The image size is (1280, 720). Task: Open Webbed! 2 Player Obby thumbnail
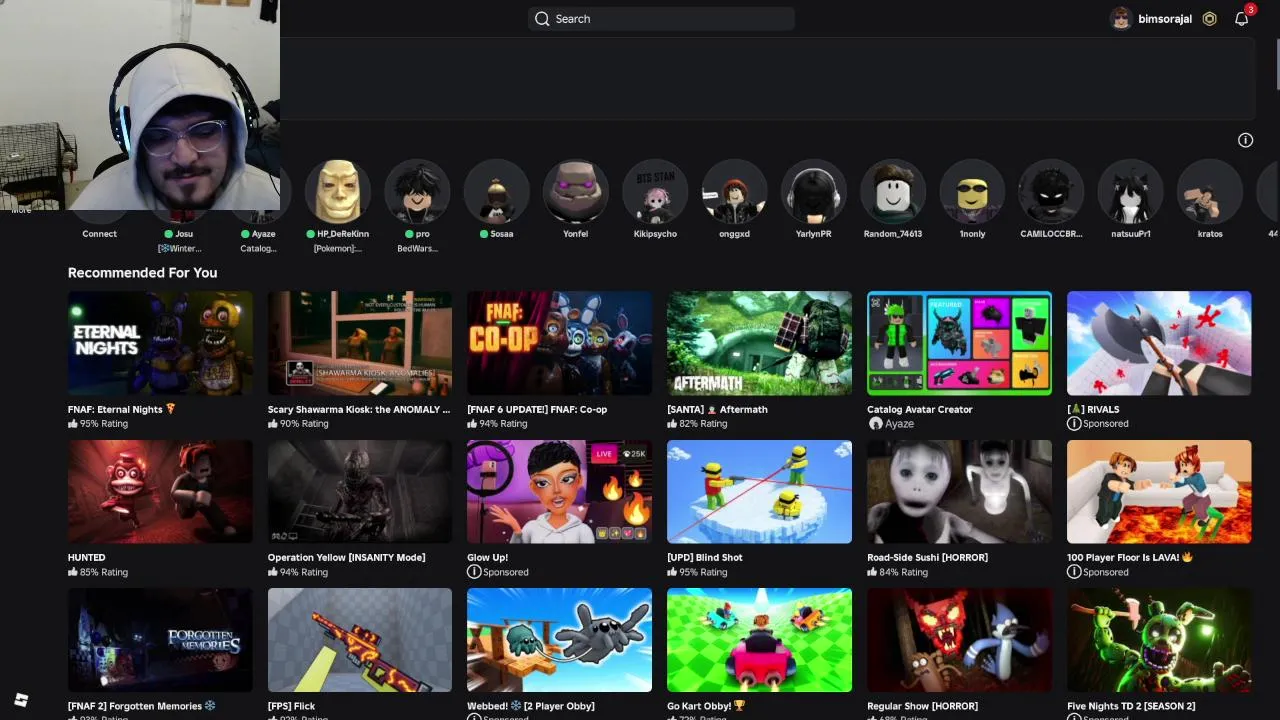click(x=559, y=640)
